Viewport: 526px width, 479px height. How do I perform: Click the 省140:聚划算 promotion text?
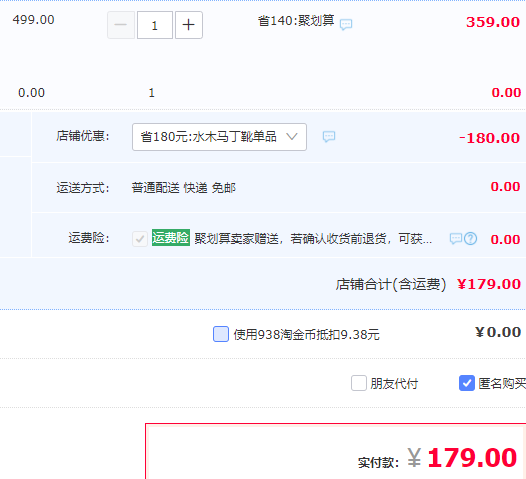[296, 21]
